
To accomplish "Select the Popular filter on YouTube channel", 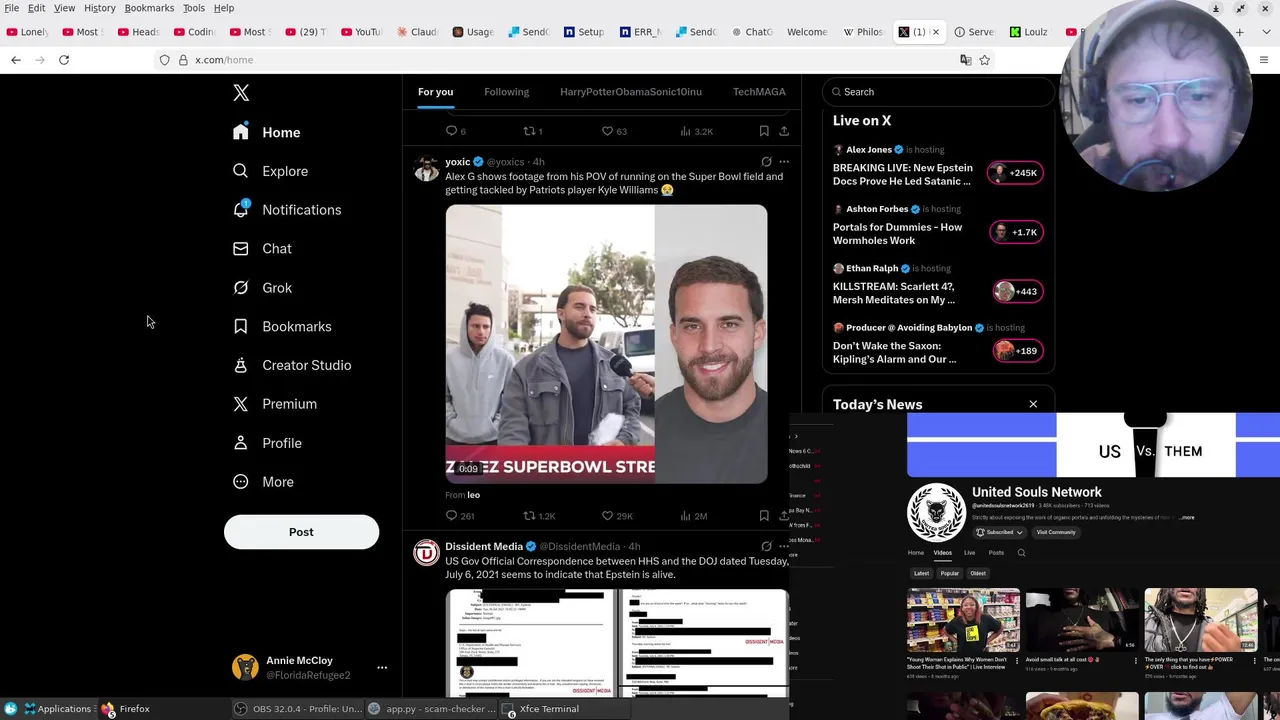I will point(949,574).
